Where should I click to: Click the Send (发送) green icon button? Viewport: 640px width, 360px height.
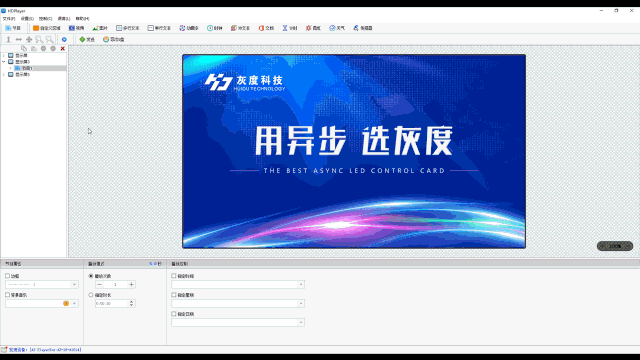click(x=87, y=39)
